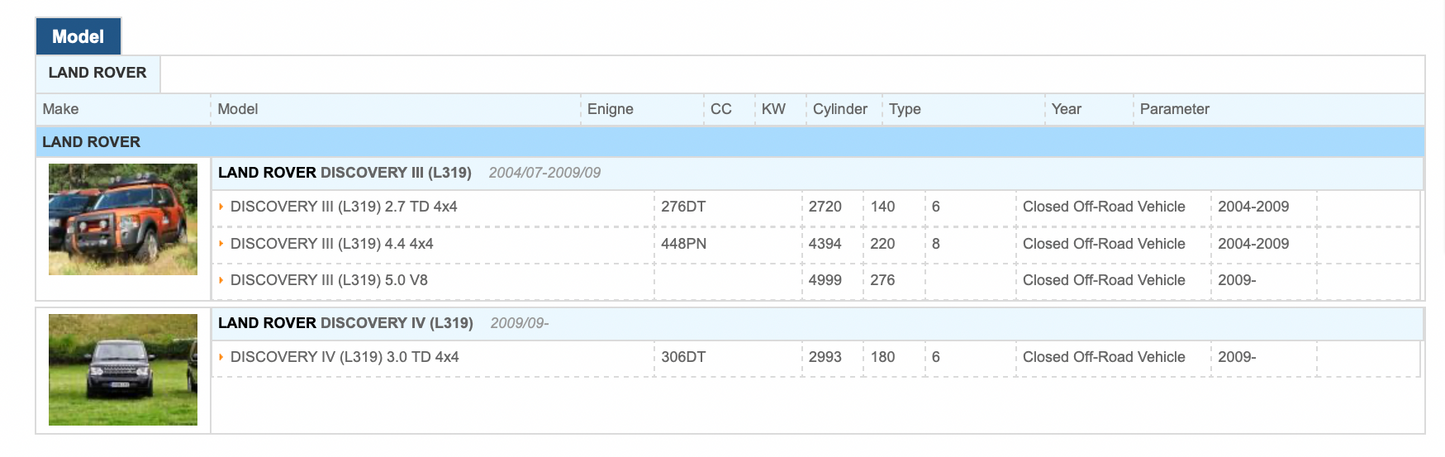Click the 180 KW value

point(883,357)
